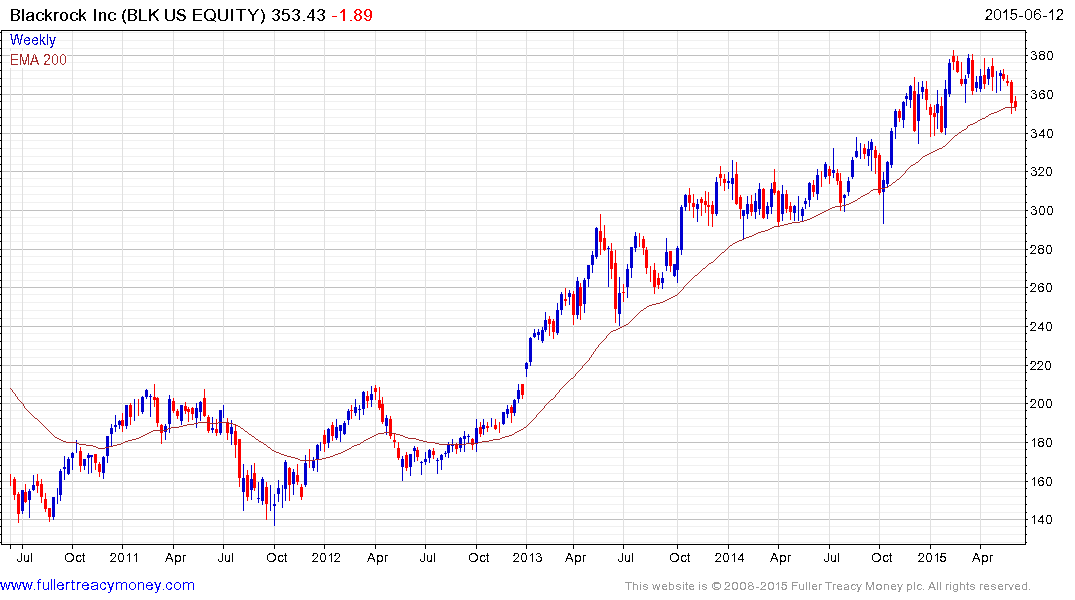Viewport: 1075px width, 600px height.
Task: Click the 2015 time axis label
Action: [x=931, y=557]
